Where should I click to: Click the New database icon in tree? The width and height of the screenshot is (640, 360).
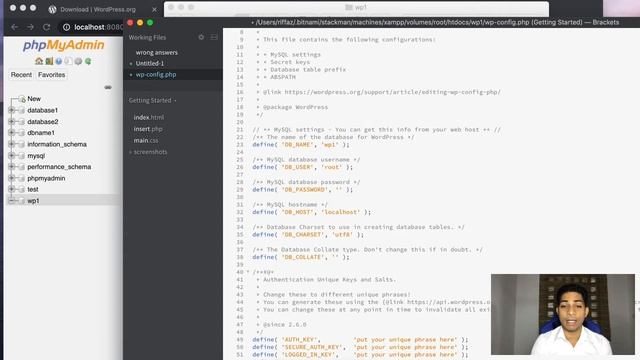(22, 99)
